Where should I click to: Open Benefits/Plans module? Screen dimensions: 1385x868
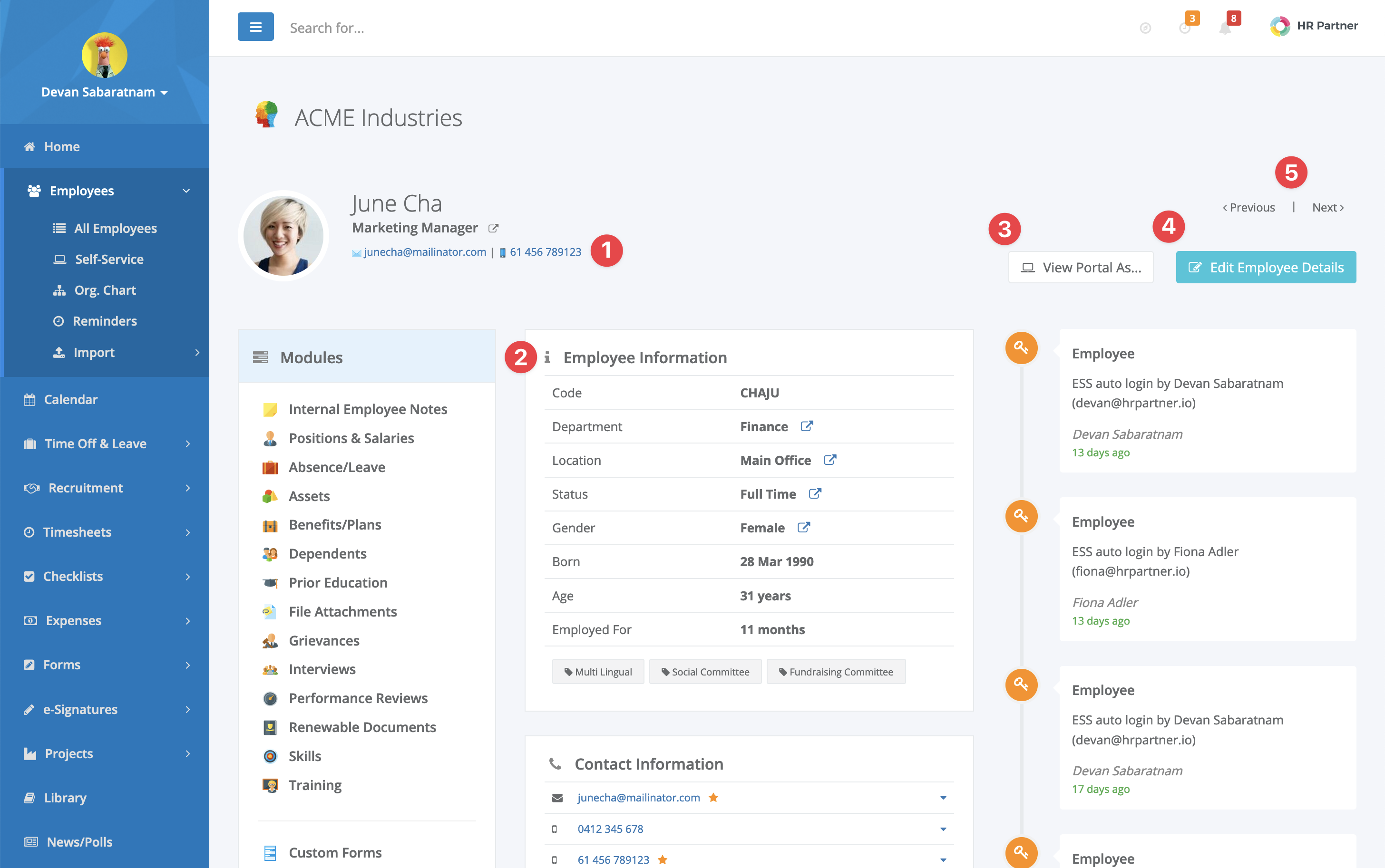[335, 525]
